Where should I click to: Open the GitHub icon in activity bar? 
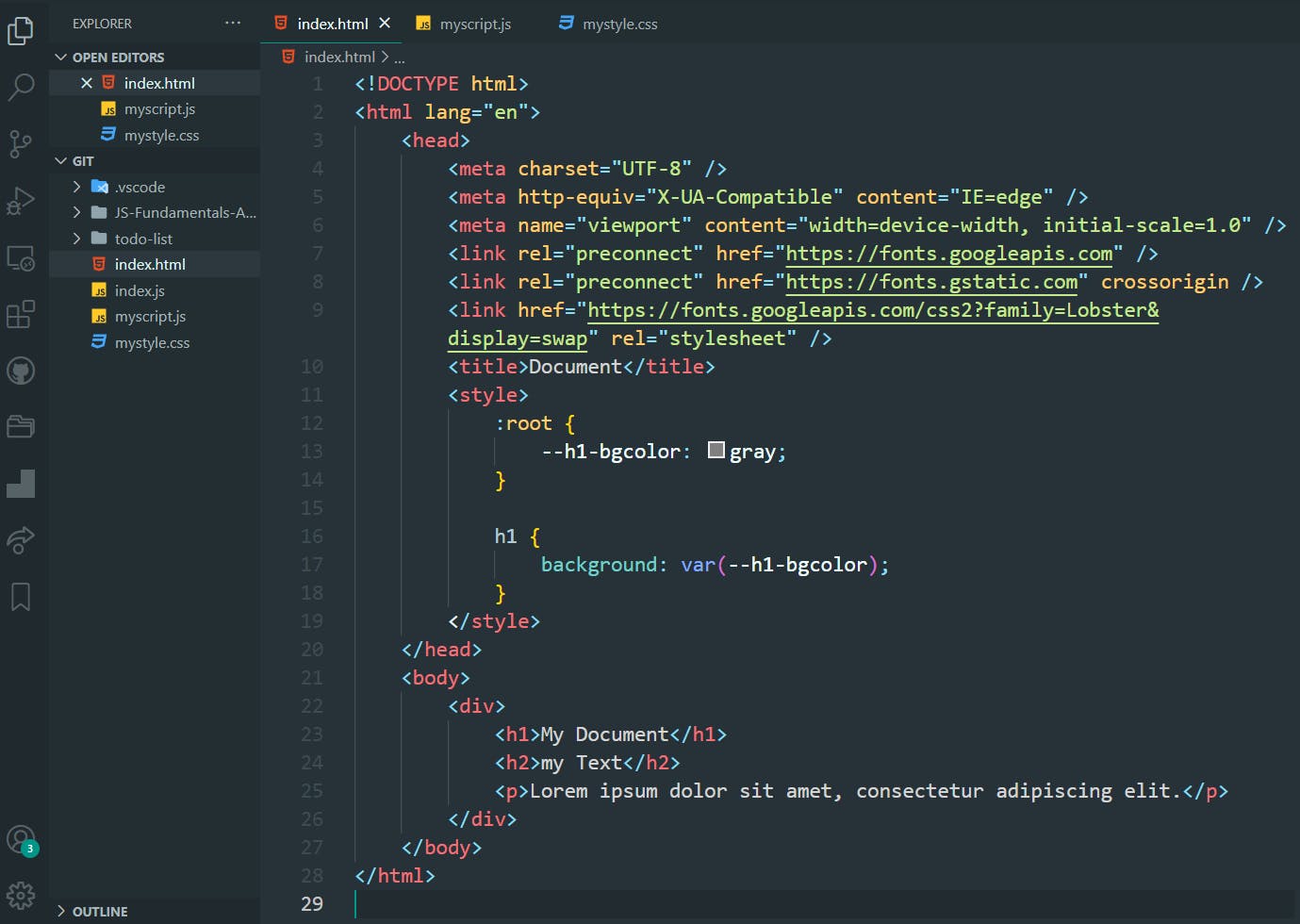coord(20,371)
